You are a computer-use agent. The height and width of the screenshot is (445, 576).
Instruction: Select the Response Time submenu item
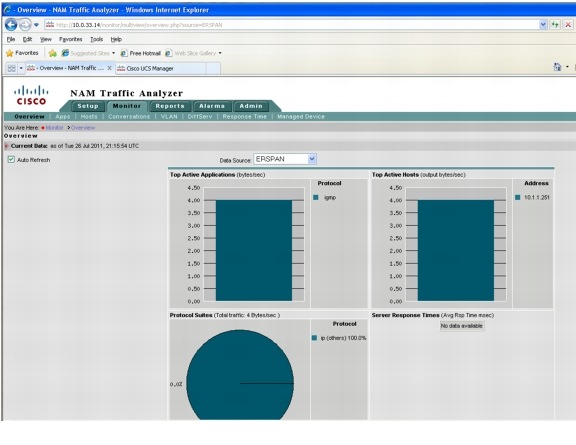244,117
